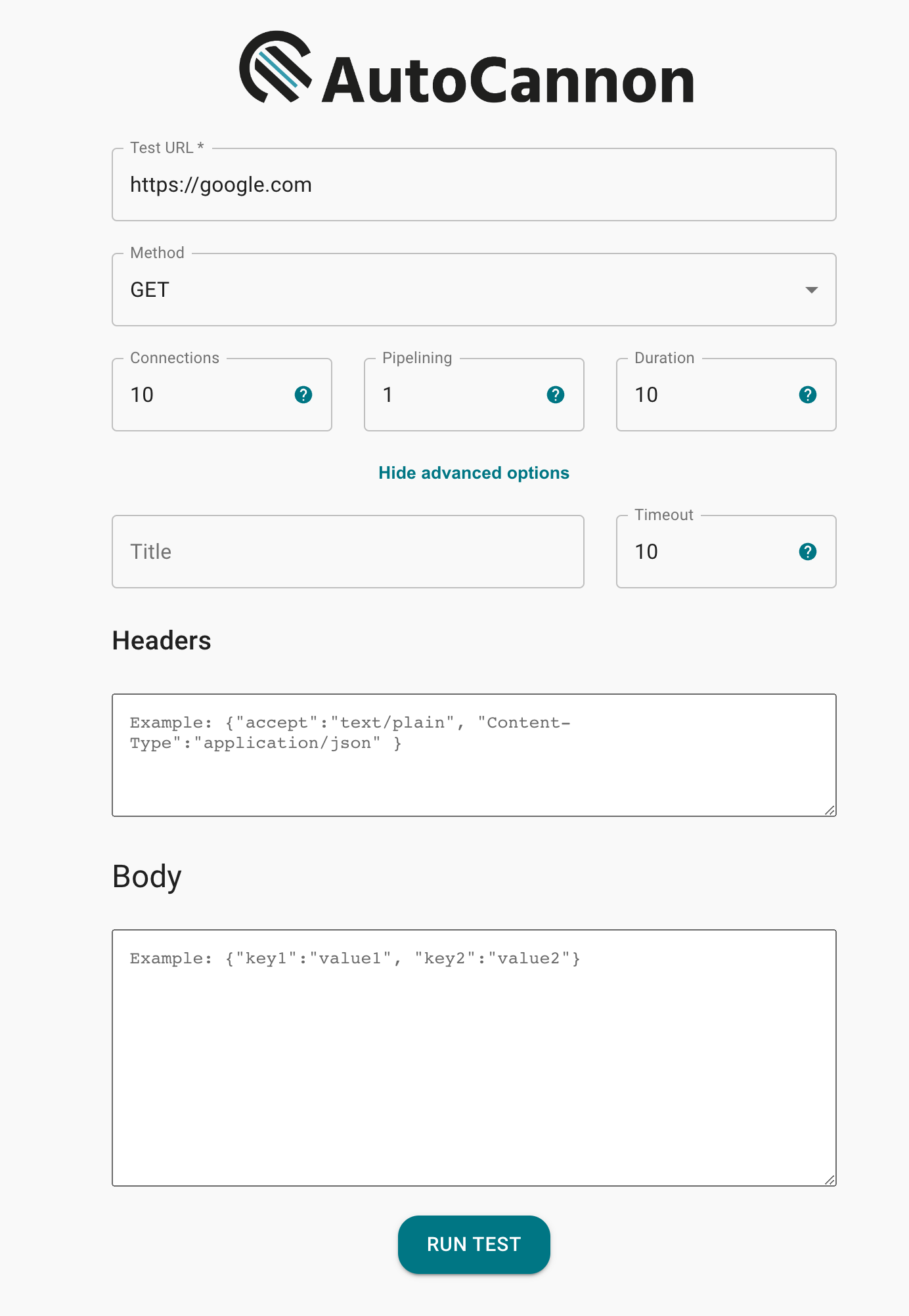Click the AutoCannon title text

pyautogui.click(x=508, y=79)
